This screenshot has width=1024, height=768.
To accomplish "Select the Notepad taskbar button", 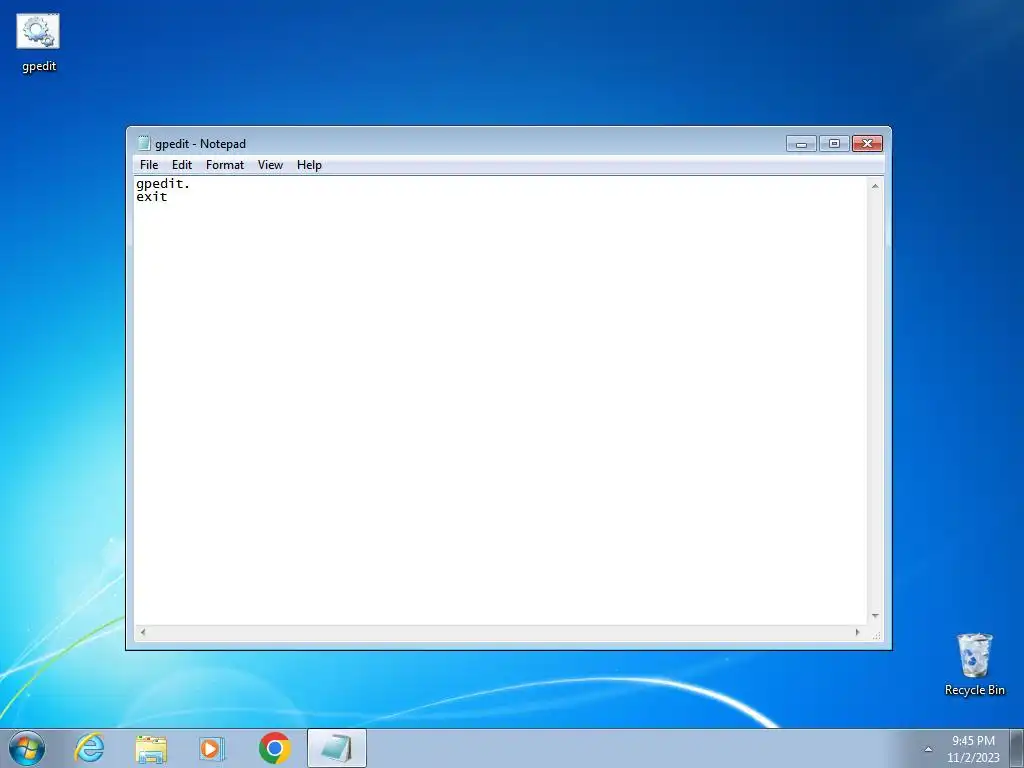I will click(337, 748).
